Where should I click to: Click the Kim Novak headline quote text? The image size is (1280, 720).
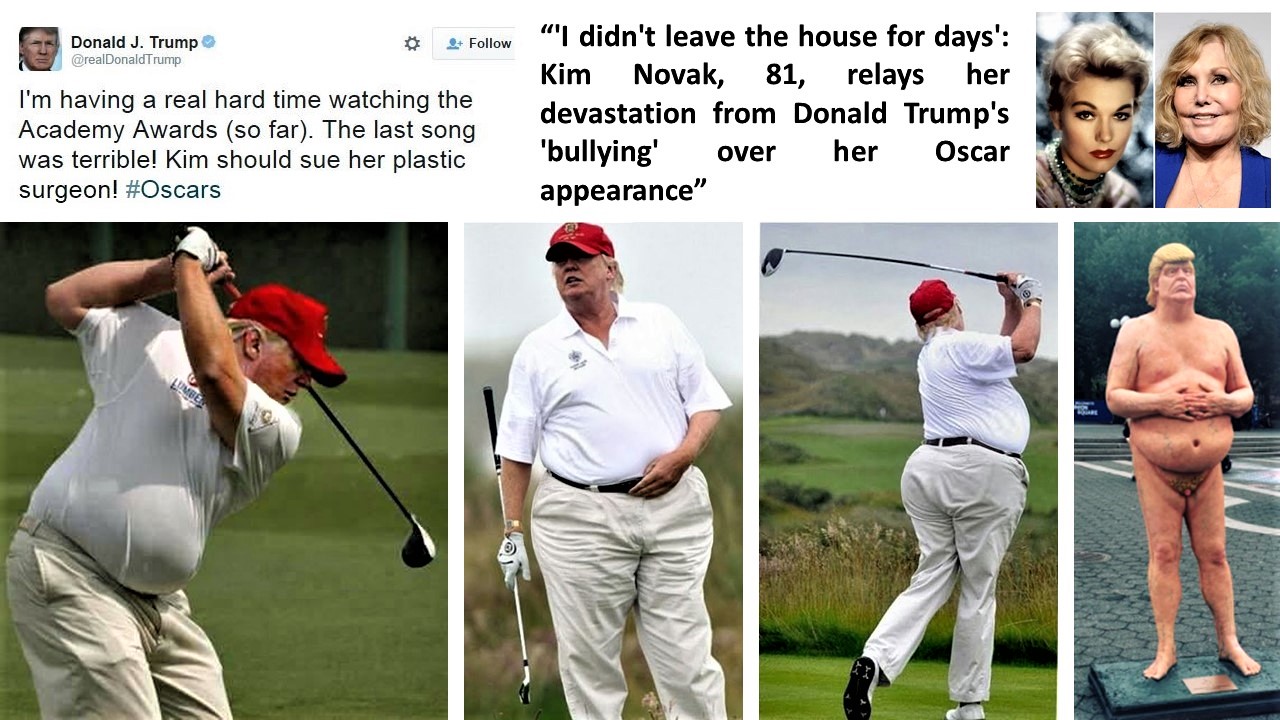tap(775, 113)
